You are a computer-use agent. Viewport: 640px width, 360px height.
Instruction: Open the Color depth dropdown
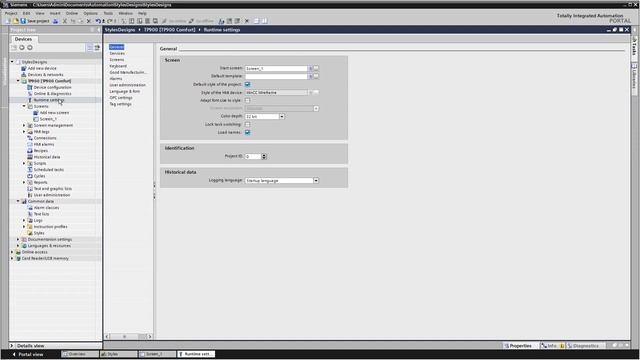pyautogui.click(x=282, y=117)
